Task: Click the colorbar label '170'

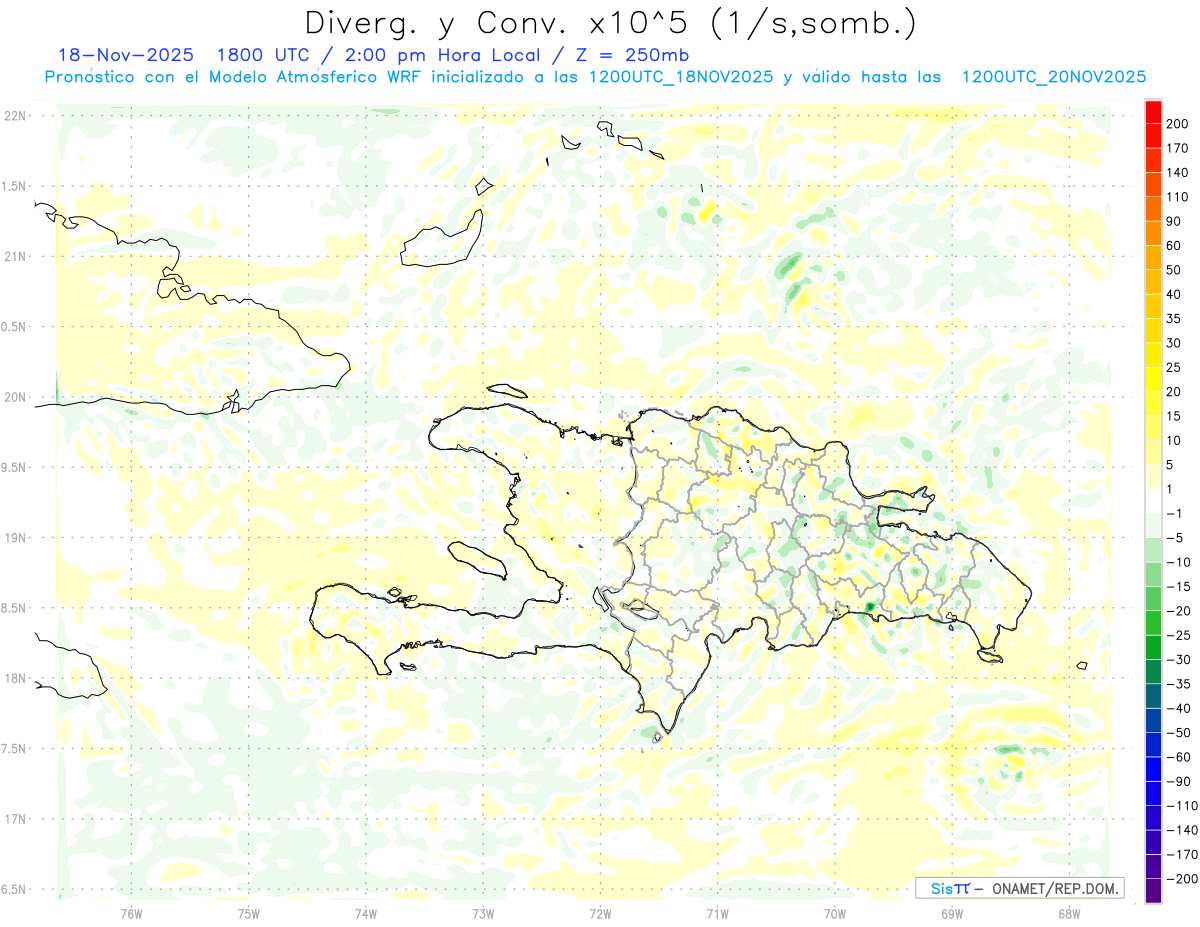Action: [1177, 148]
